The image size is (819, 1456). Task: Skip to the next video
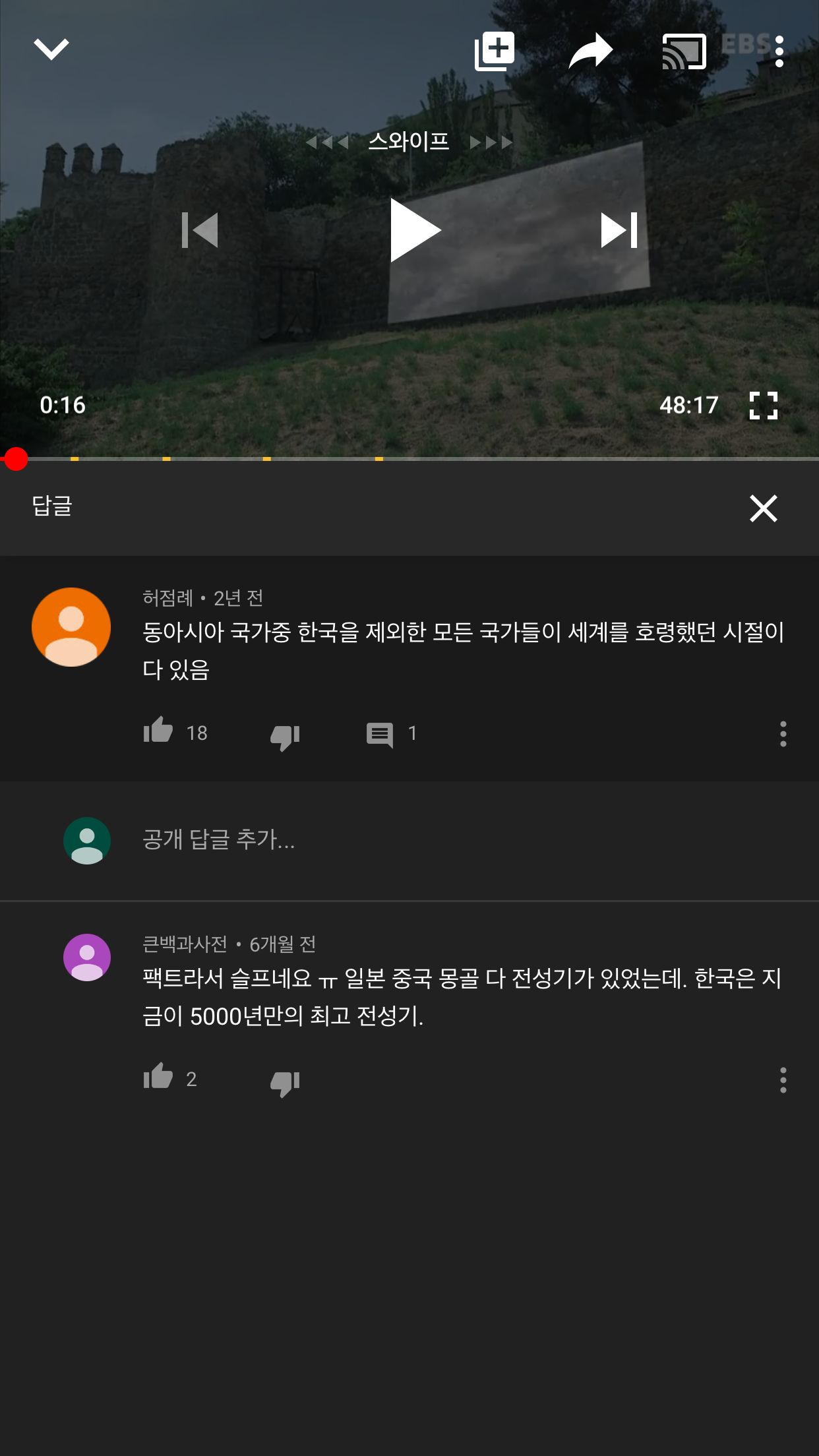[x=619, y=230]
